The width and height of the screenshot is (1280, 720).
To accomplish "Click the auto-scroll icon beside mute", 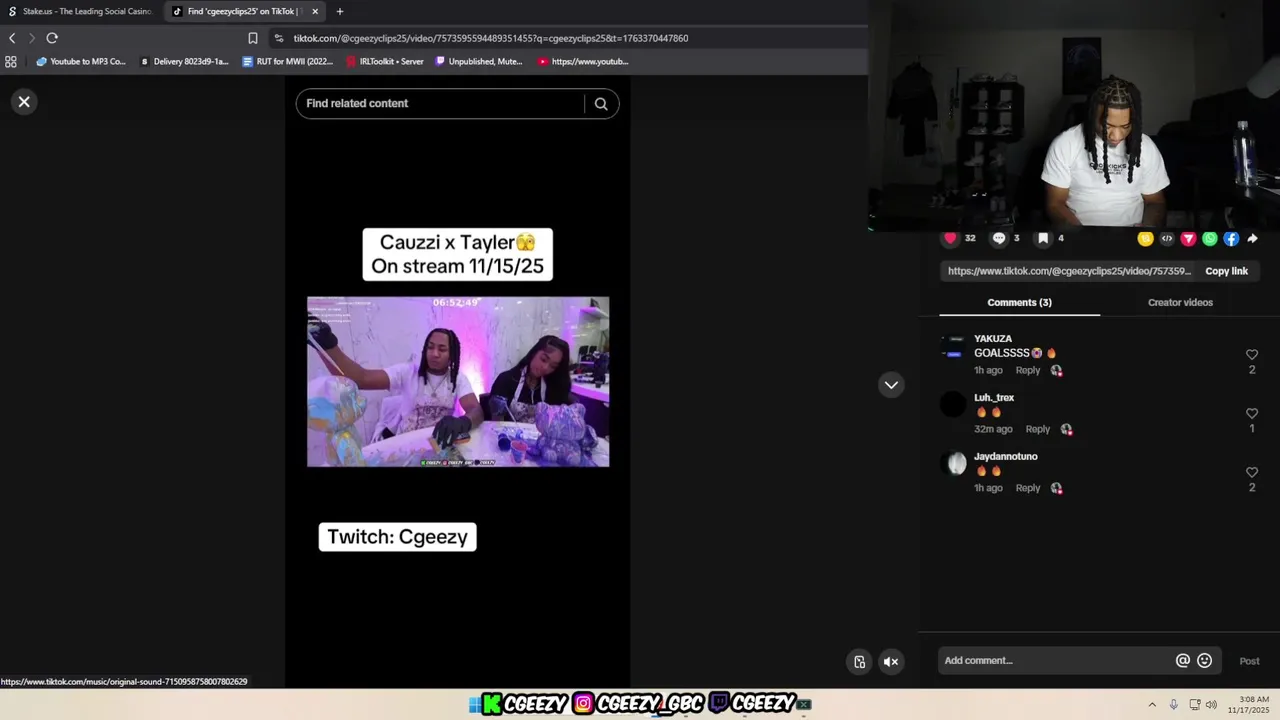I will tap(859, 661).
